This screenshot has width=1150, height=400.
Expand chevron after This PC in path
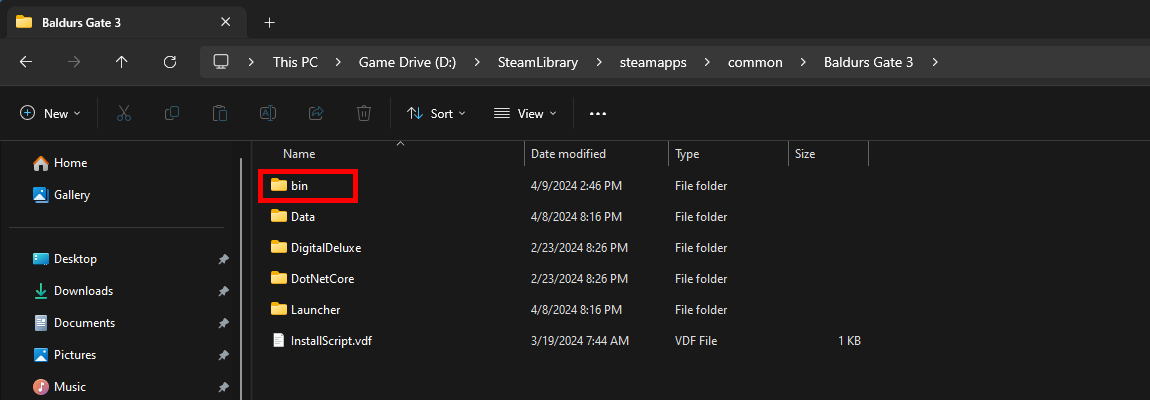click(x=338, y=62)
